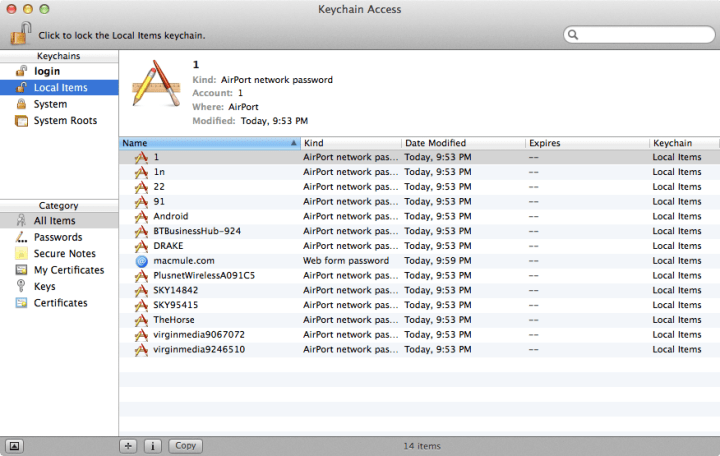Click the AirPort icon beside DRAKE
Image resolution: width=720 pixels, height=456 pixels.
pos(141,246)
